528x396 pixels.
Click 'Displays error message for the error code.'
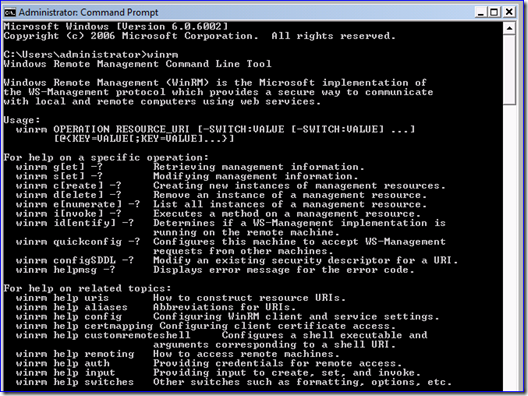284,270
